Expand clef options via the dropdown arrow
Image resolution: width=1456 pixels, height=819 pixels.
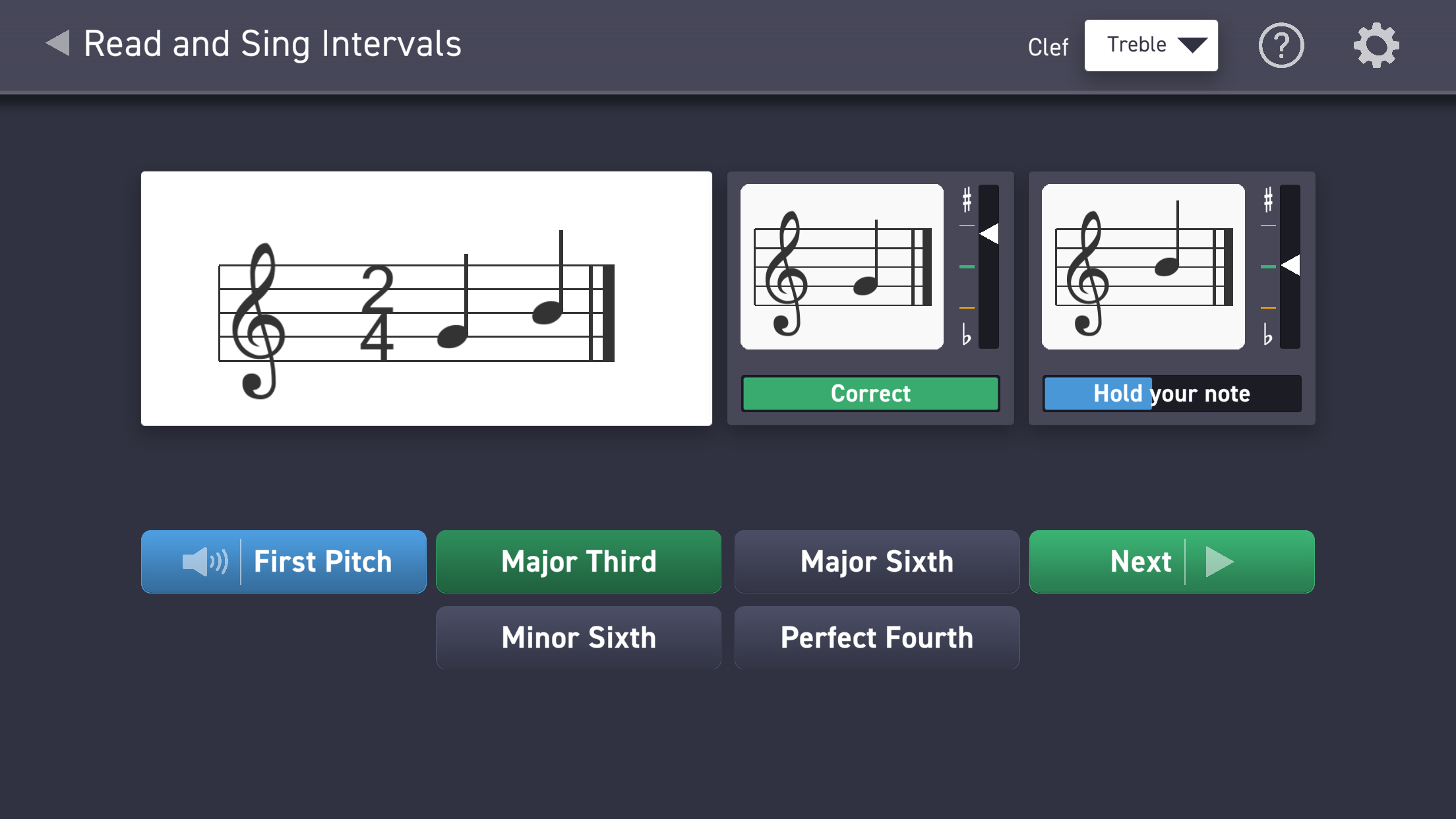point(1193,45)
